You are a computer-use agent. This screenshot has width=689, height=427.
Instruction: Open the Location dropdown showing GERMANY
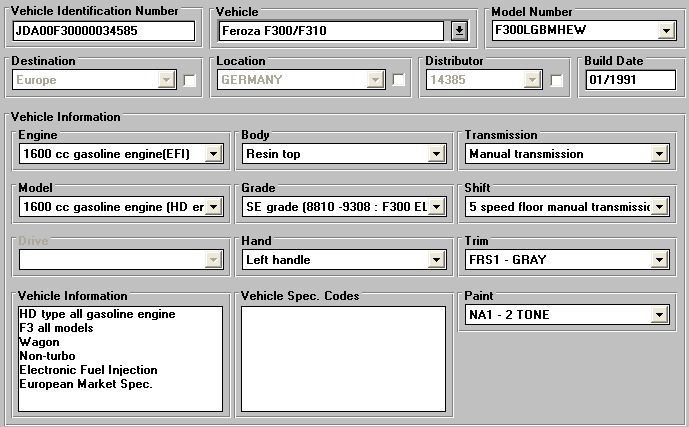pyautogui.click(x=375, y=80)
